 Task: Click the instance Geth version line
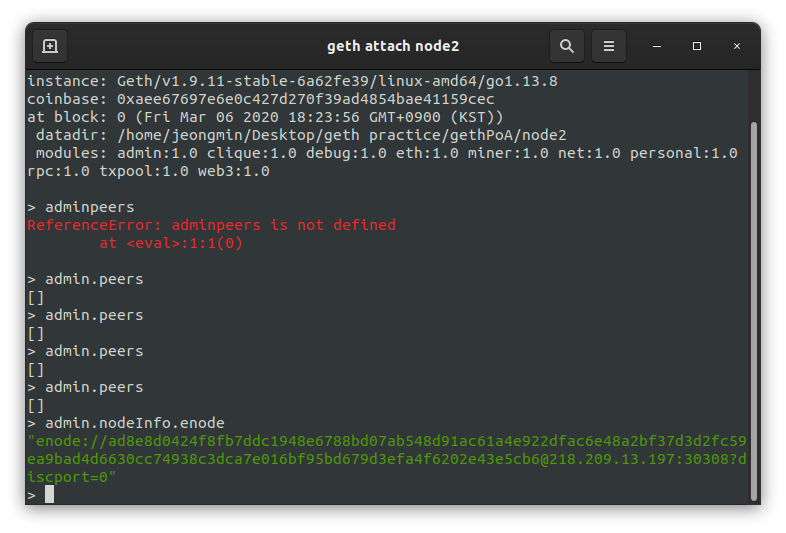click(292, 81)
